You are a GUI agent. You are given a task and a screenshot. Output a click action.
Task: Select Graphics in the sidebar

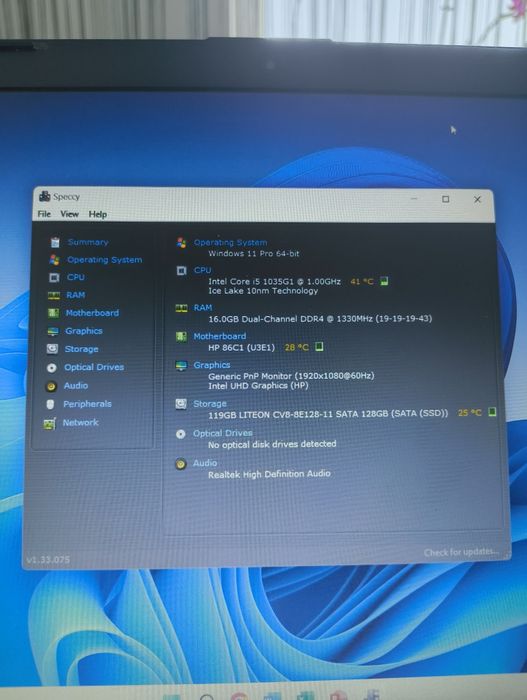[x=84, y=330]
